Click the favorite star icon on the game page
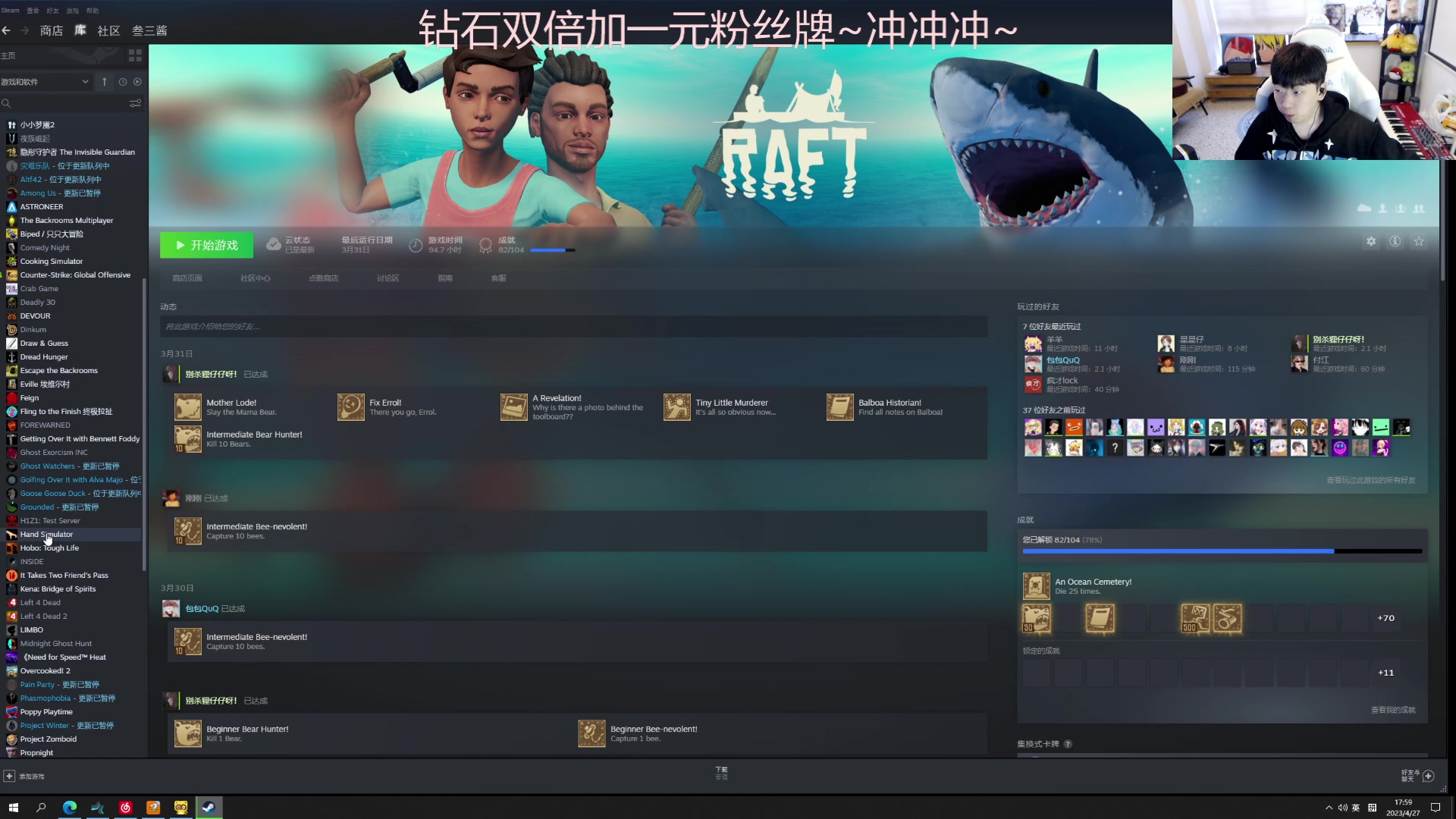 (x=1419, y=241)
